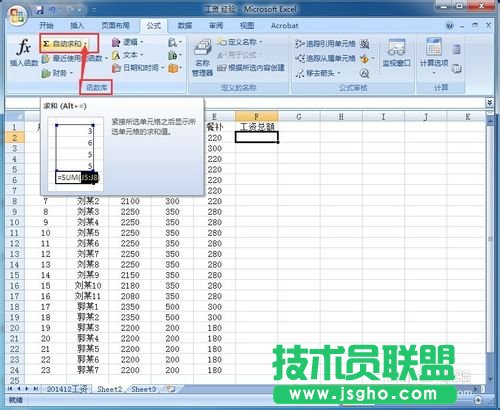Open the 文本 functions dropdown
The width and height of the screenshot is (500, 410).
[127, 55]
